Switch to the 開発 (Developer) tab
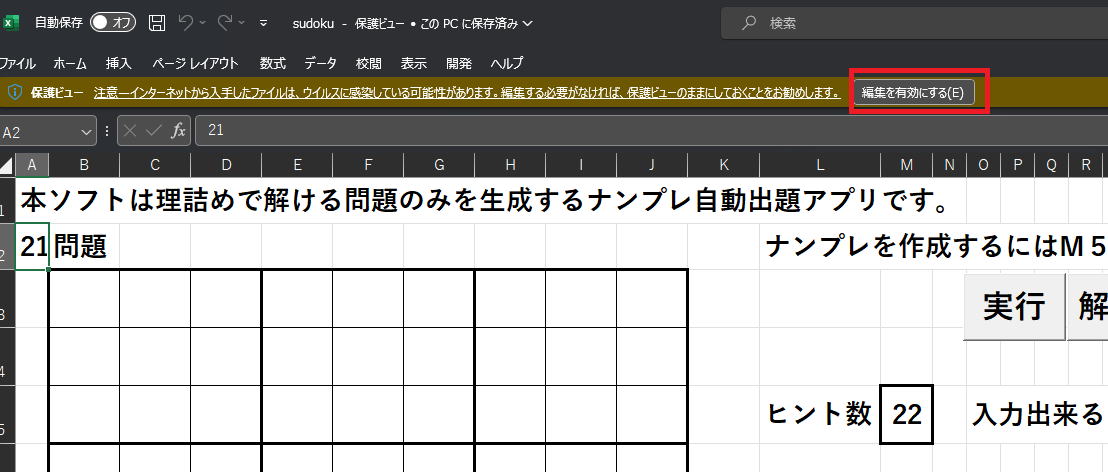The width and height of the screenshot is (1108, 472). [x=459, y=63]
